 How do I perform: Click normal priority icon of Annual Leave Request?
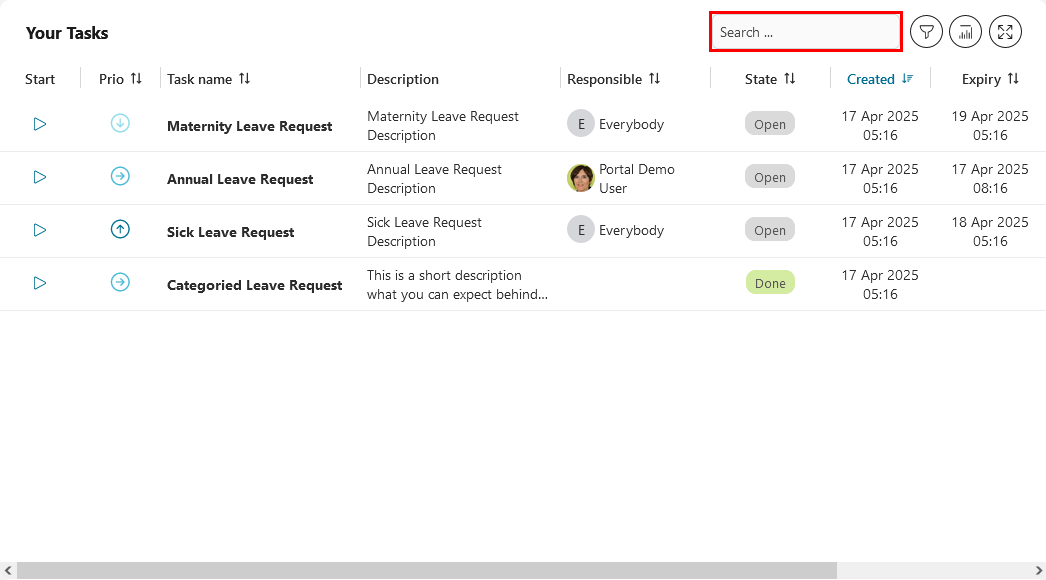pyautogui.click(x=120, y=176)
